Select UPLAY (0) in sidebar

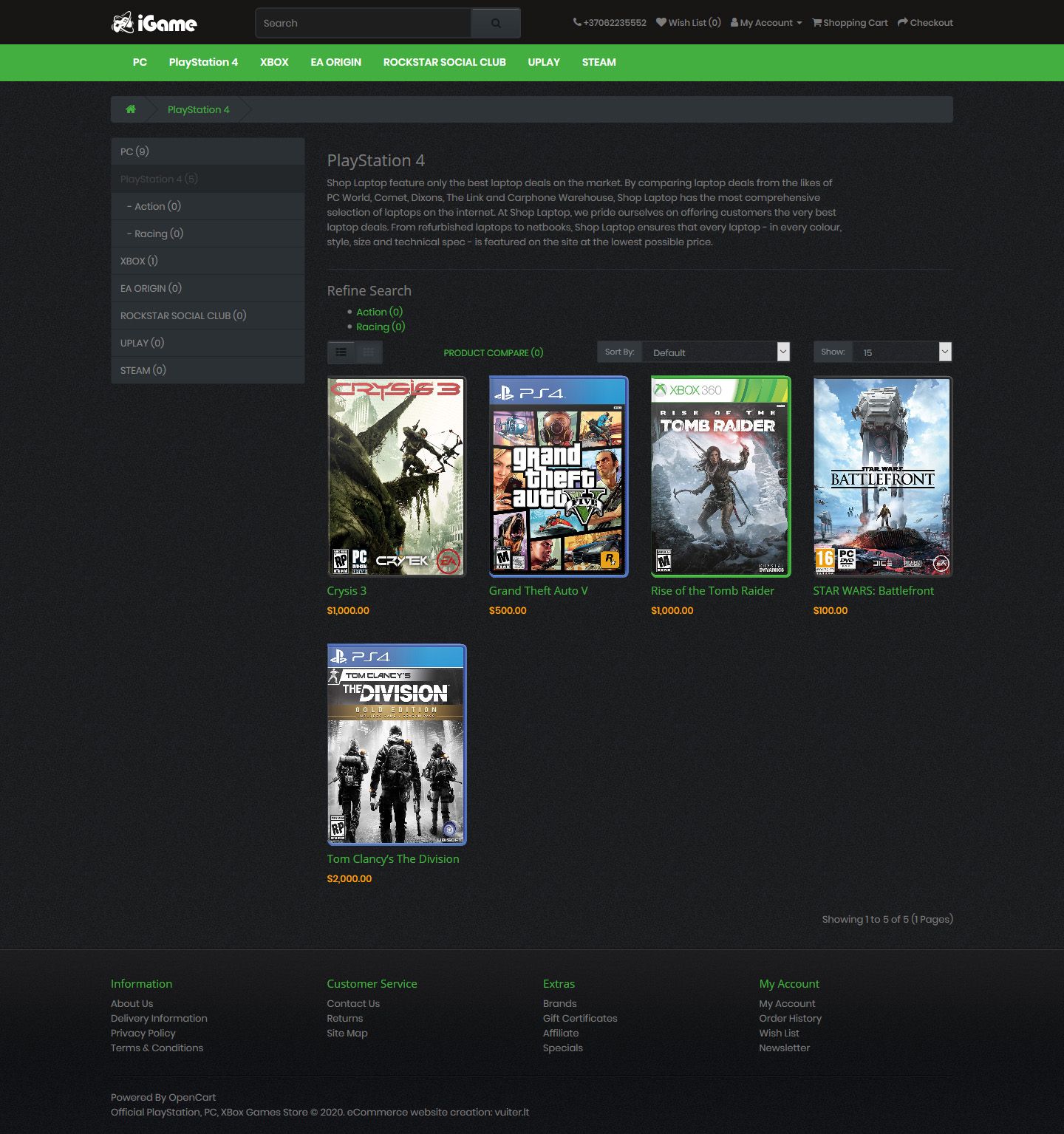(208, 343)
